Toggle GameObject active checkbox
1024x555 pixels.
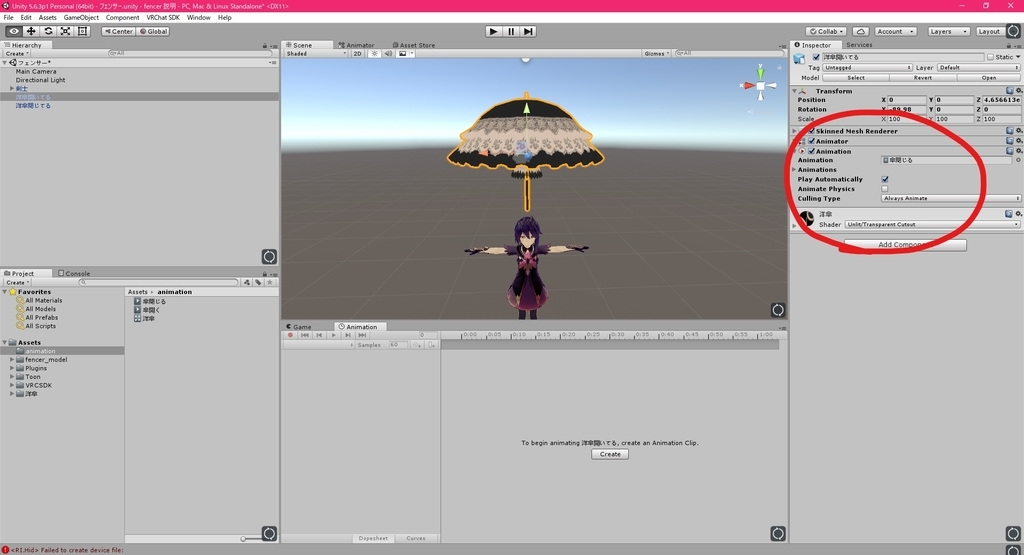point(816,57)
